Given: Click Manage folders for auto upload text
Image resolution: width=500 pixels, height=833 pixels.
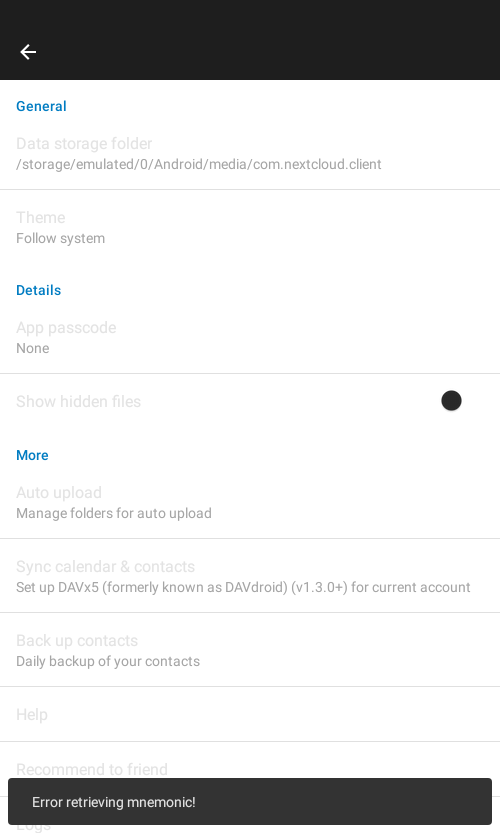Looking at the screenshot, I should [x=114, y=513].
